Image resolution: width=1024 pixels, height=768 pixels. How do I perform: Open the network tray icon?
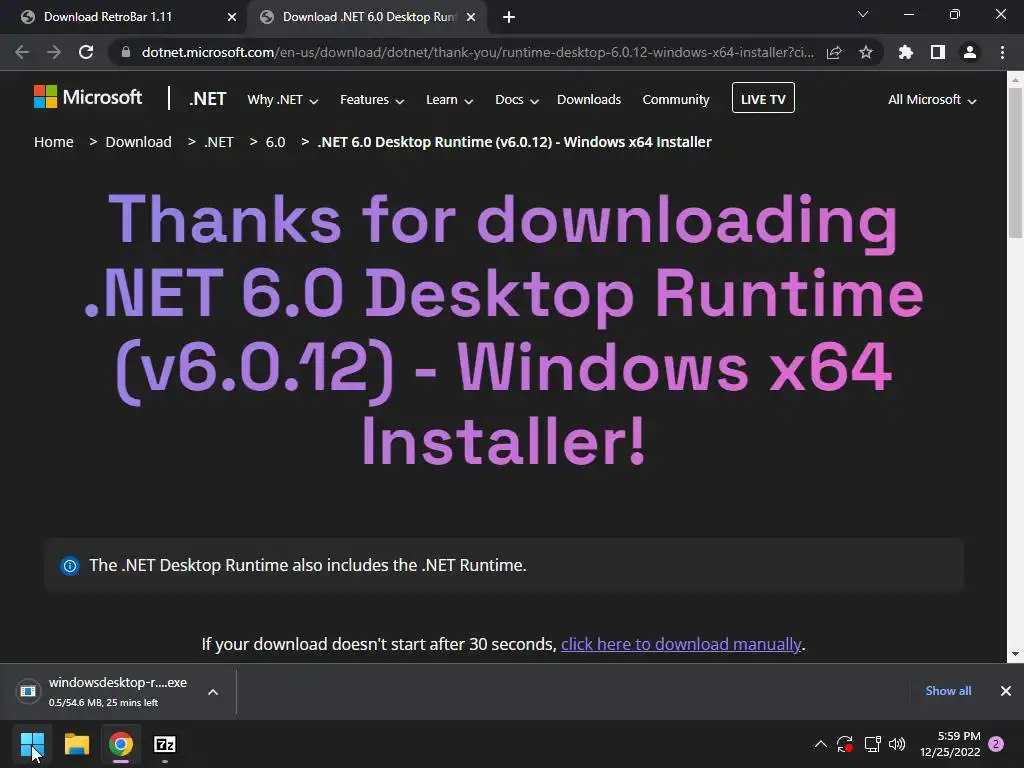point(872,744)
